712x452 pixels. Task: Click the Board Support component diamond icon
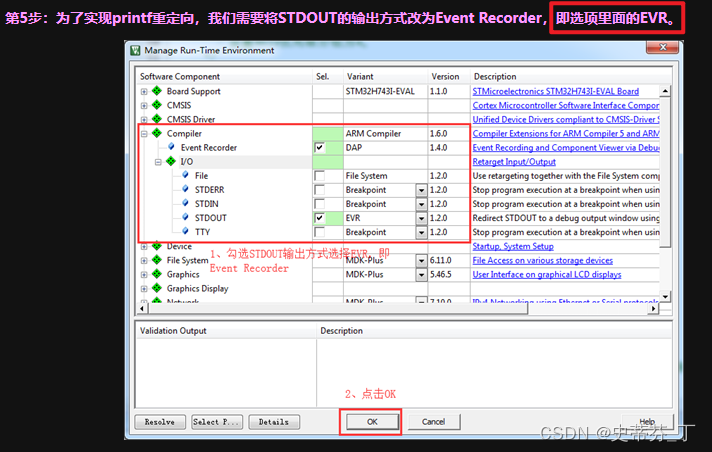click(157, 91)
